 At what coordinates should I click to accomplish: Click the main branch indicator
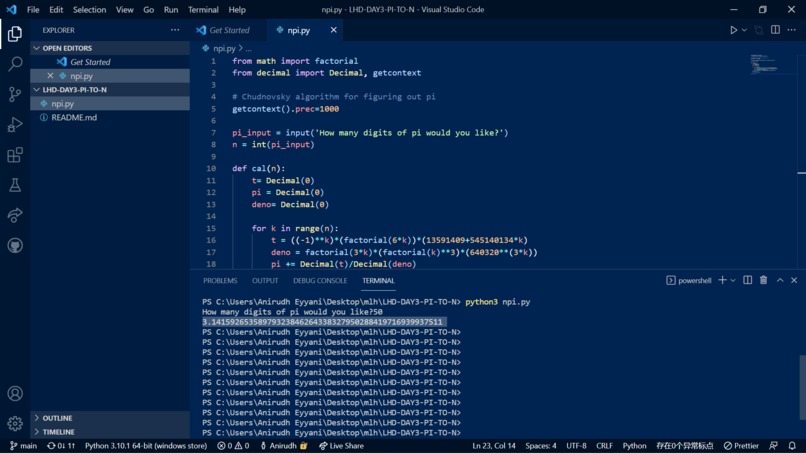23,446
